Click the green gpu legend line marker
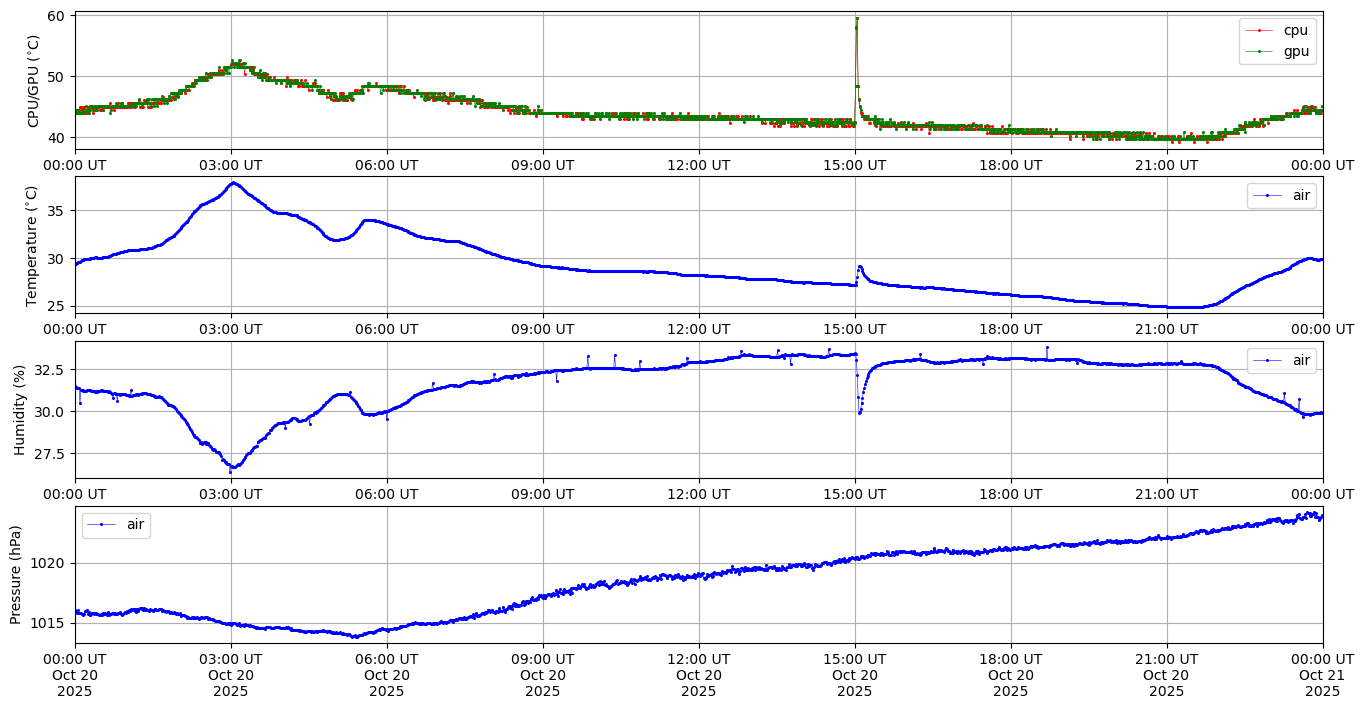This screenshot has width=1364, height=709. click(1260, 51)
